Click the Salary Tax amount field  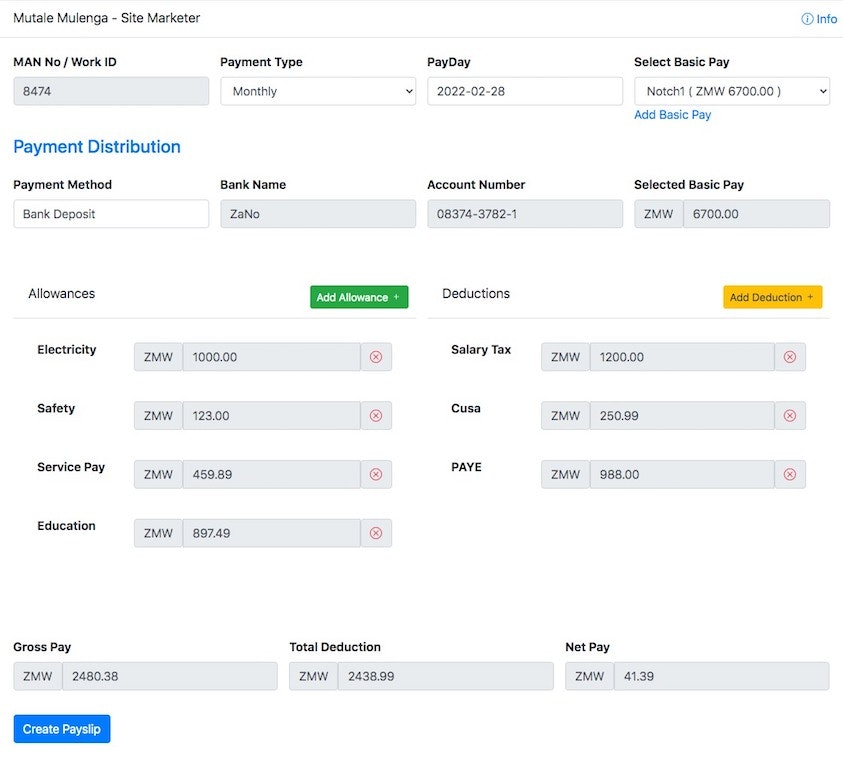(682, 357)
